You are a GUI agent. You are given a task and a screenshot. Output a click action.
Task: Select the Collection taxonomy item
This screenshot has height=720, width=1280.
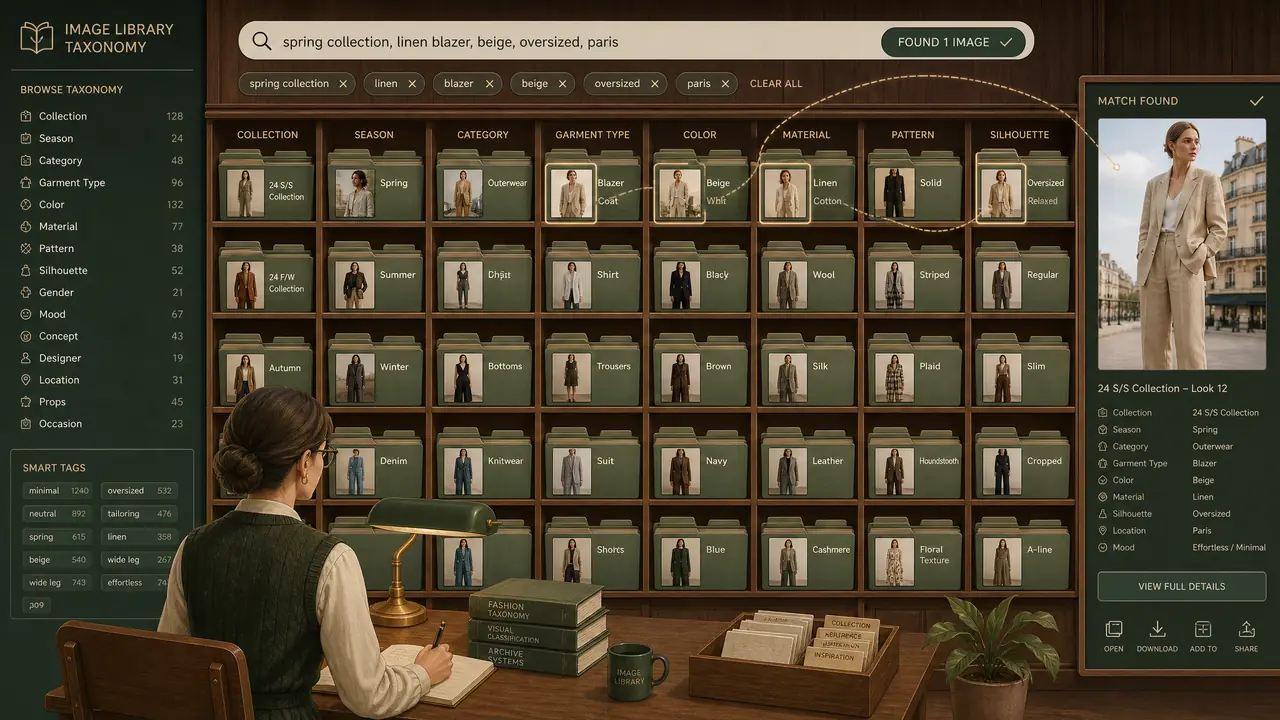click(x=101, y=116)
